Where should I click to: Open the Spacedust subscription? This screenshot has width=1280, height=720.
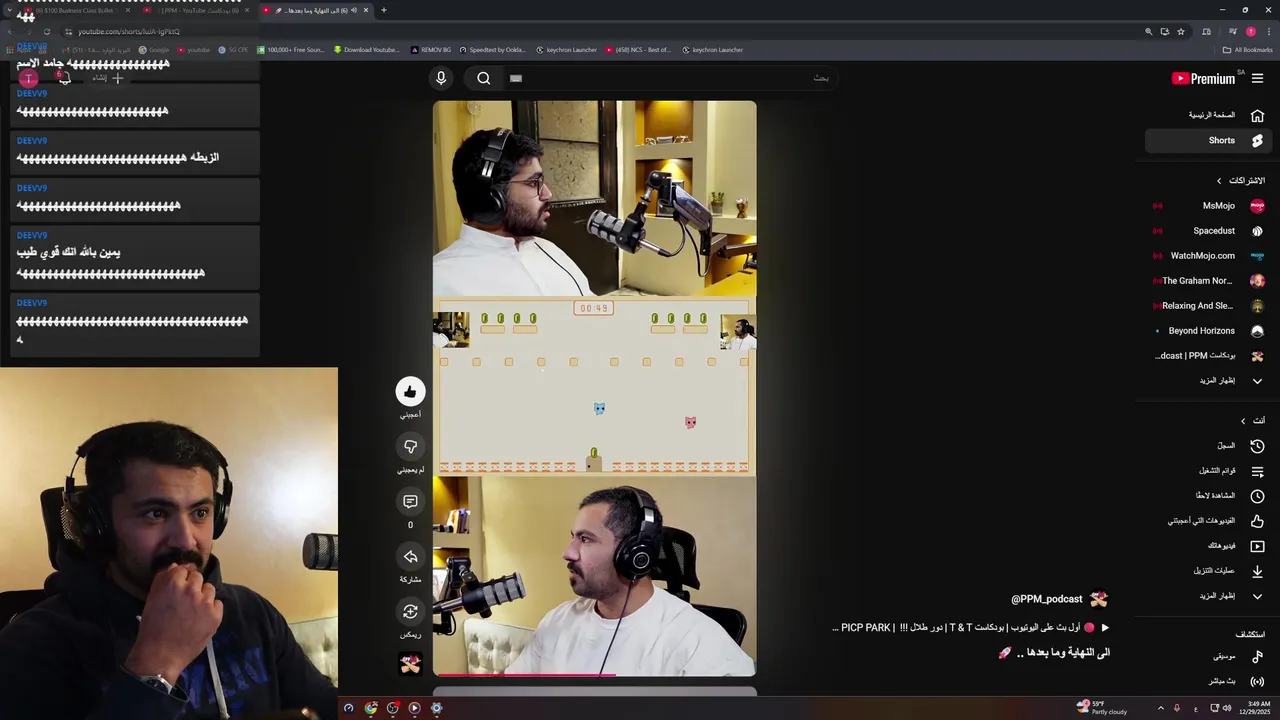click(1208, 231)
